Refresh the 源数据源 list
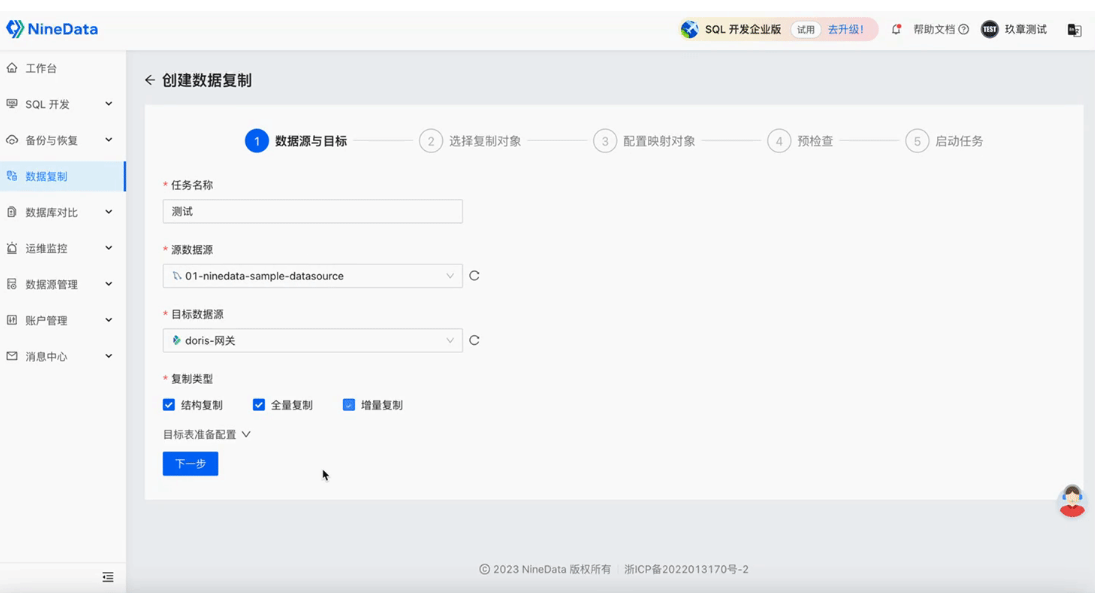The height and width of the screenshot is (593, 1095). (x=474, y=276)
